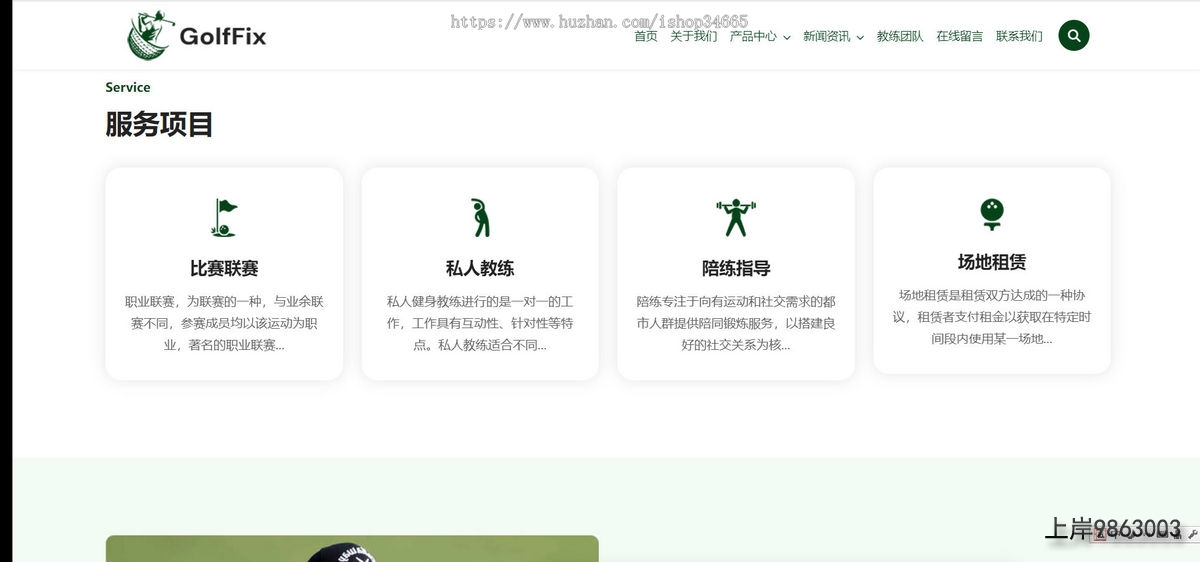Click the stretching person icon above 私人教练
The width and height of the screenshot is (1200, 562).
click(480, 217)
